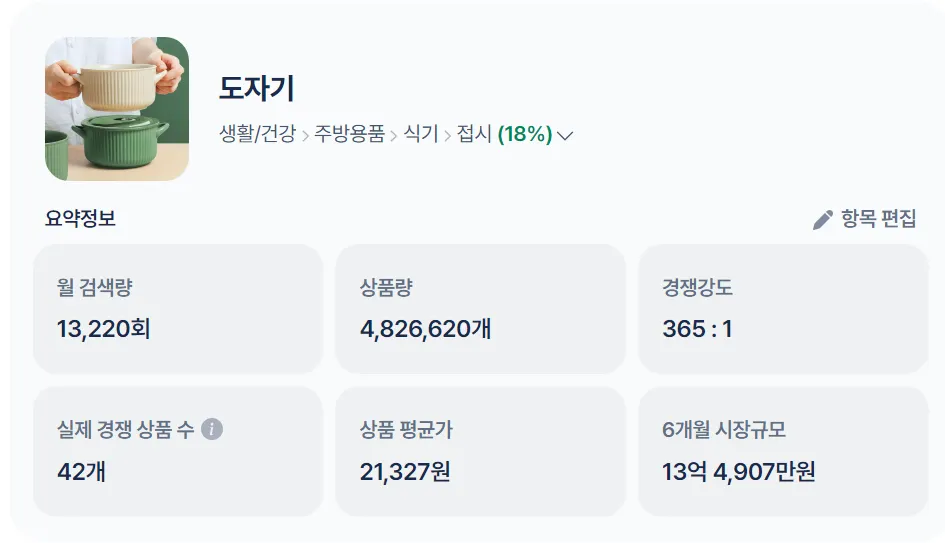Click the 13억 4,907만원 market size value
This screenshot has width=945, height=543.
[738, 471]
